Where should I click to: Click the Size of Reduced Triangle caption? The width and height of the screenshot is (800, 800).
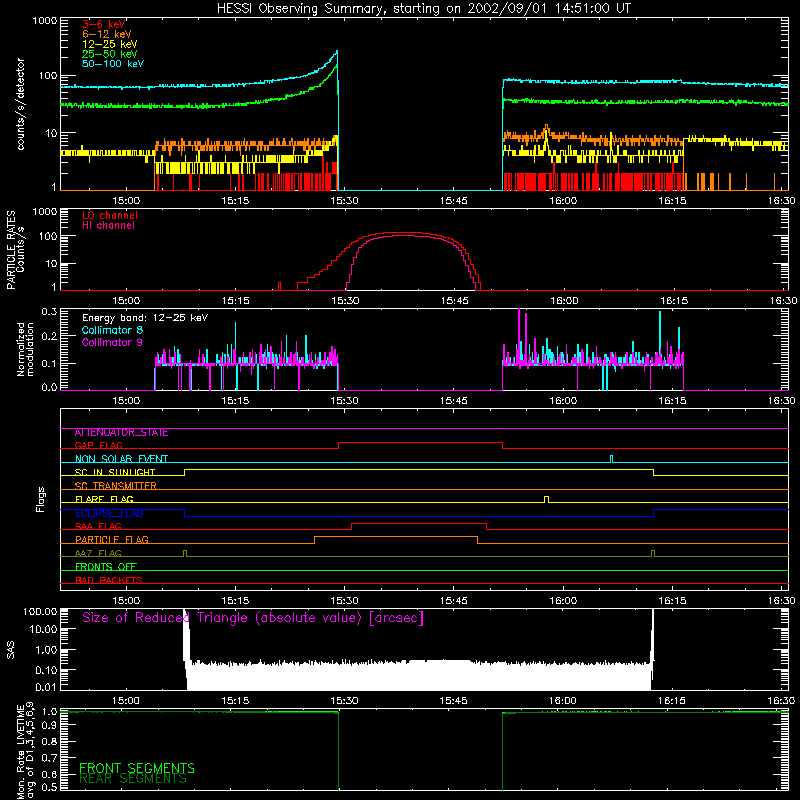pos(253,618)
